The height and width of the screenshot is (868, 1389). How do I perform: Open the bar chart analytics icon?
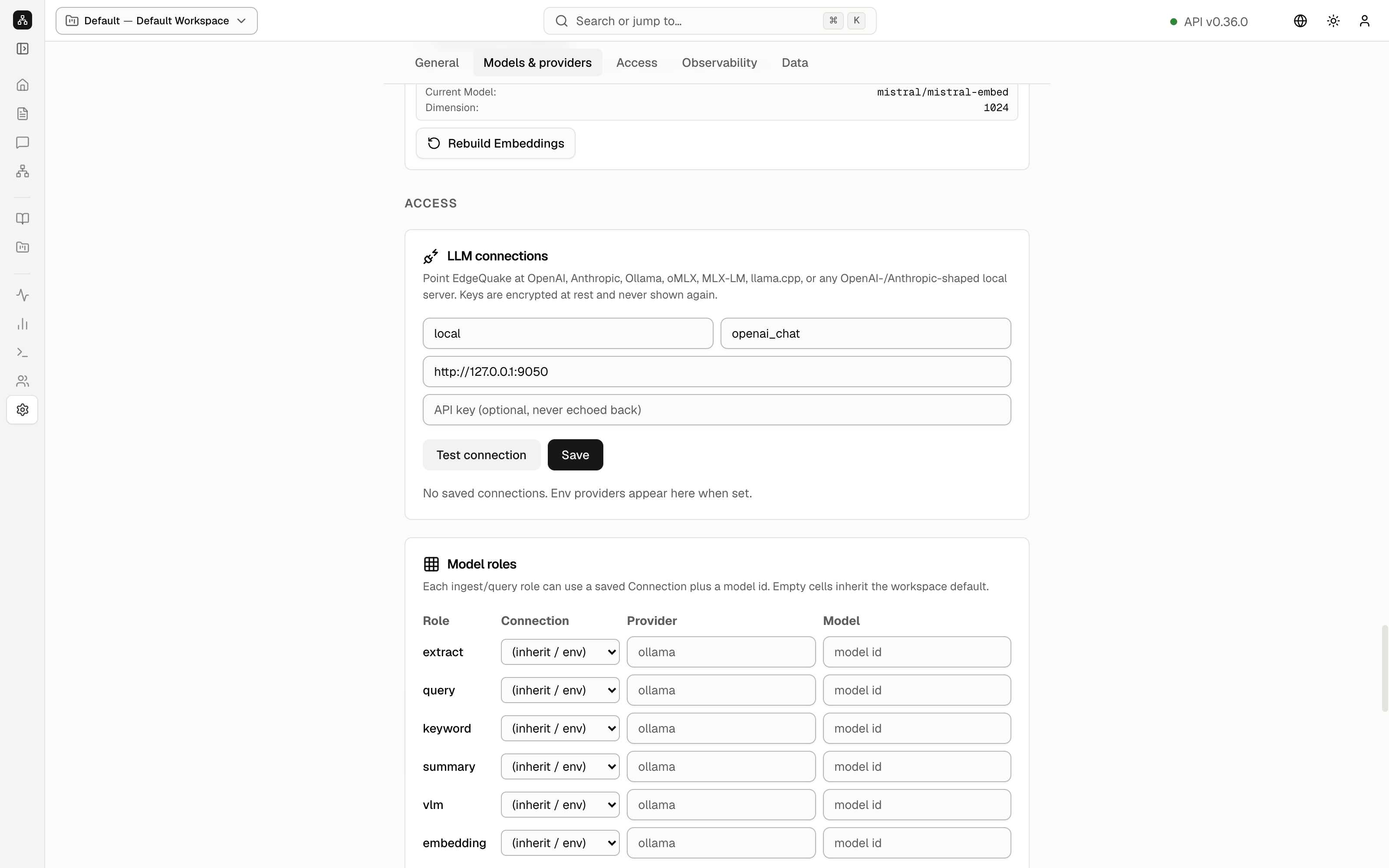(23, 324)
